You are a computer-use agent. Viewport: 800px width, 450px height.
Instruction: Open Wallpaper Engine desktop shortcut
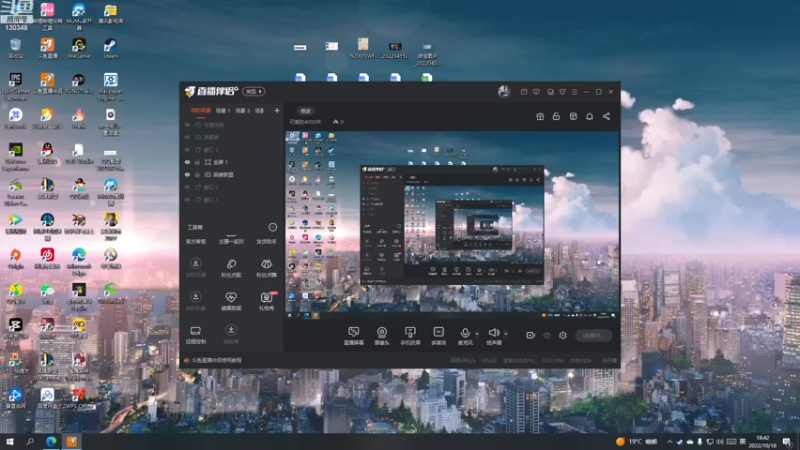[110, 86]
